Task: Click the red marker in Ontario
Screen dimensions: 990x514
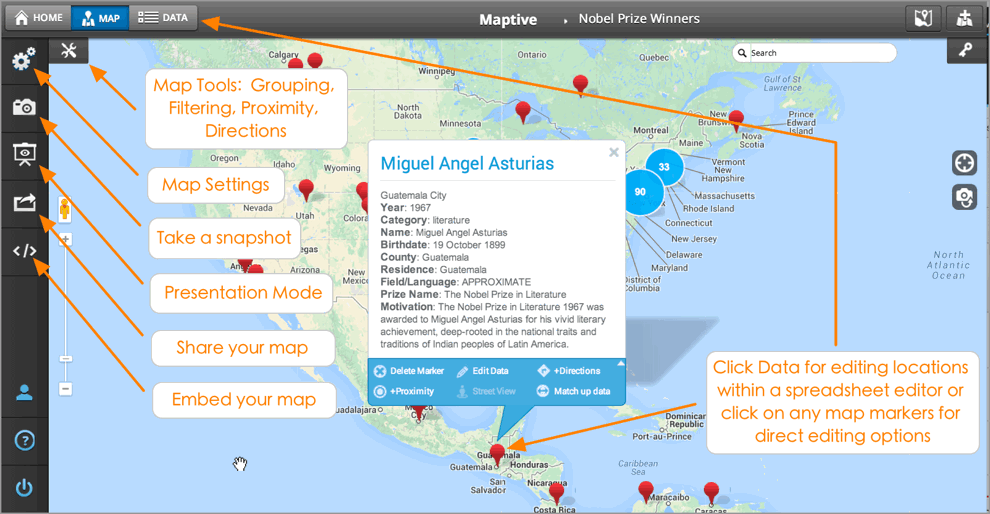Action: 580,84
